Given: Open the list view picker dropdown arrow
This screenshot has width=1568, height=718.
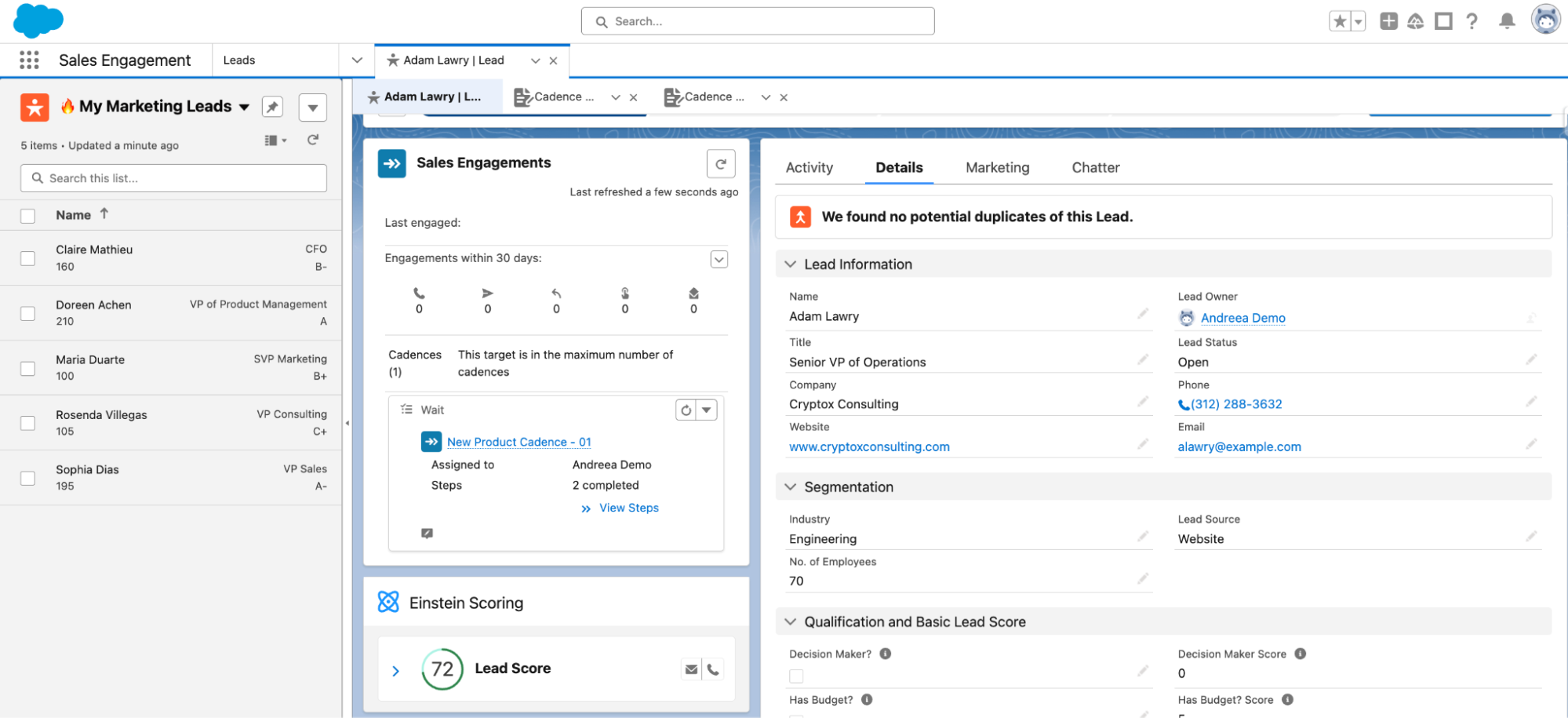Looking at the screenshot, I should coord(244,107).
